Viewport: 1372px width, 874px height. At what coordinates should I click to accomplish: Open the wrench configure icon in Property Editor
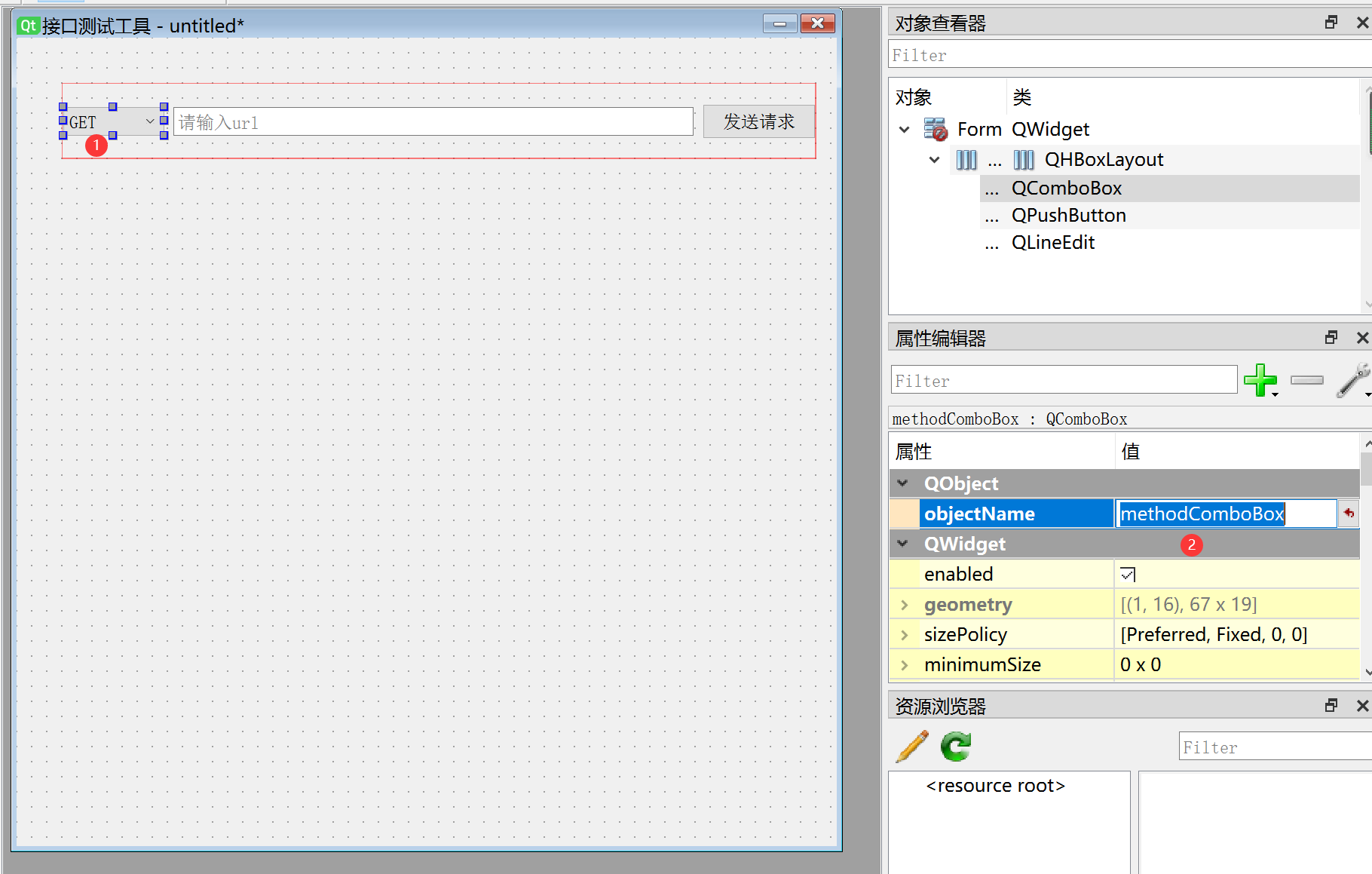tap(1353, 380)
